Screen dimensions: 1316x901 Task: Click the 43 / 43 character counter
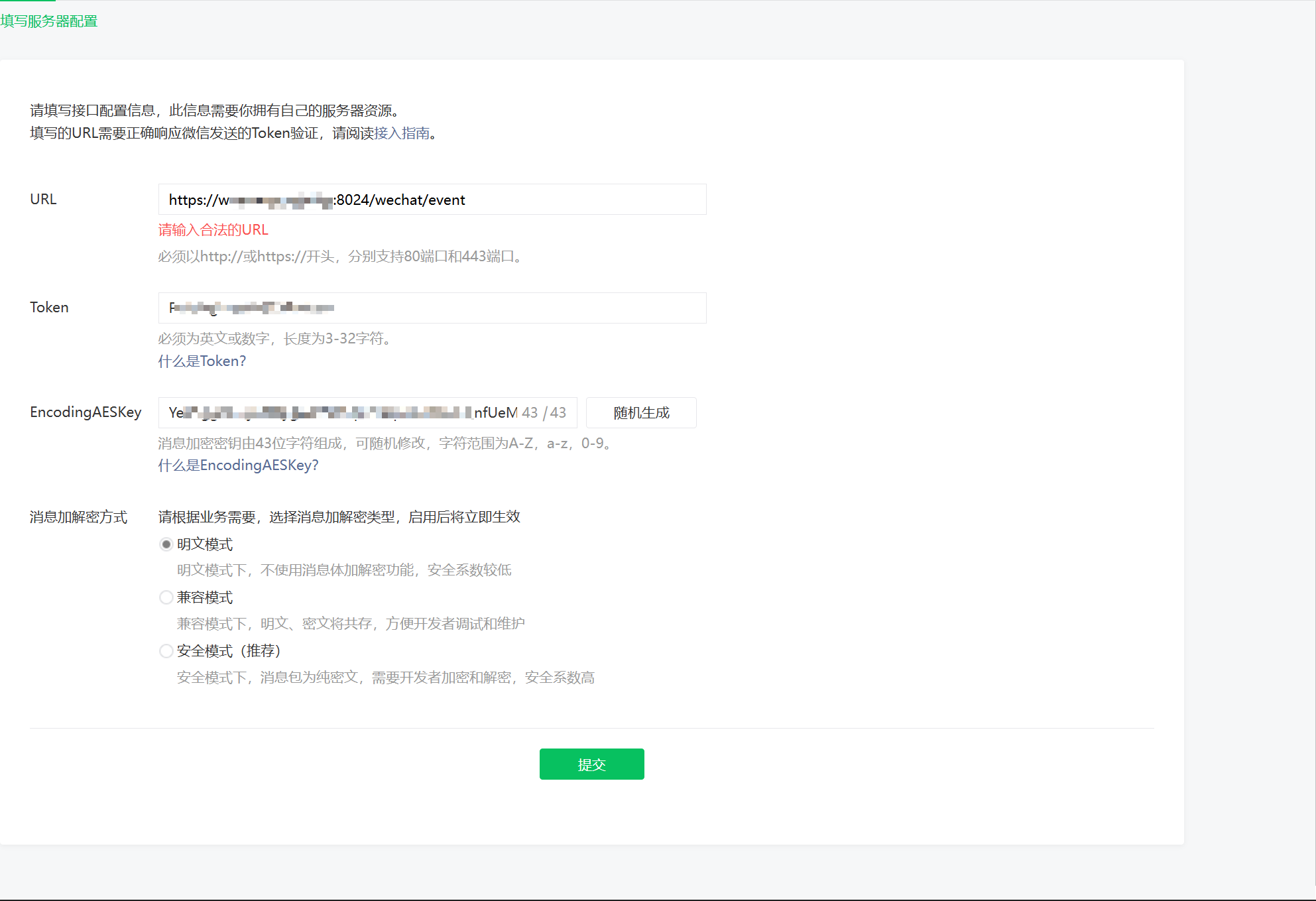click(x=544, y=413)
